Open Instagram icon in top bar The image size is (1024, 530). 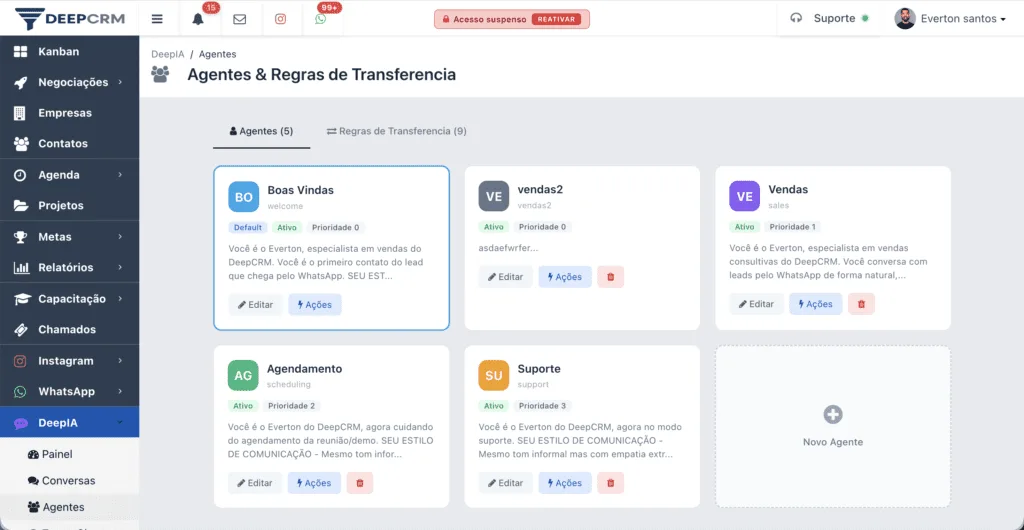click(280, 19)
